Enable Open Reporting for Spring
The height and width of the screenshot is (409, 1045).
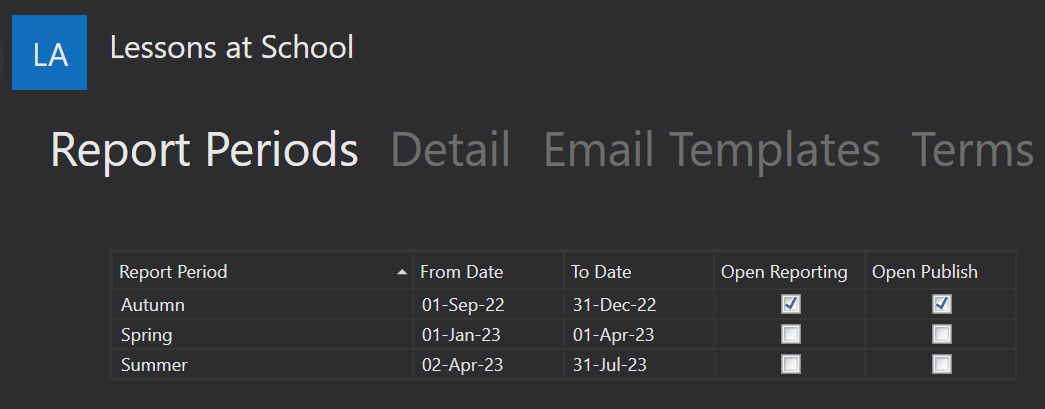[x=790, y=334]
